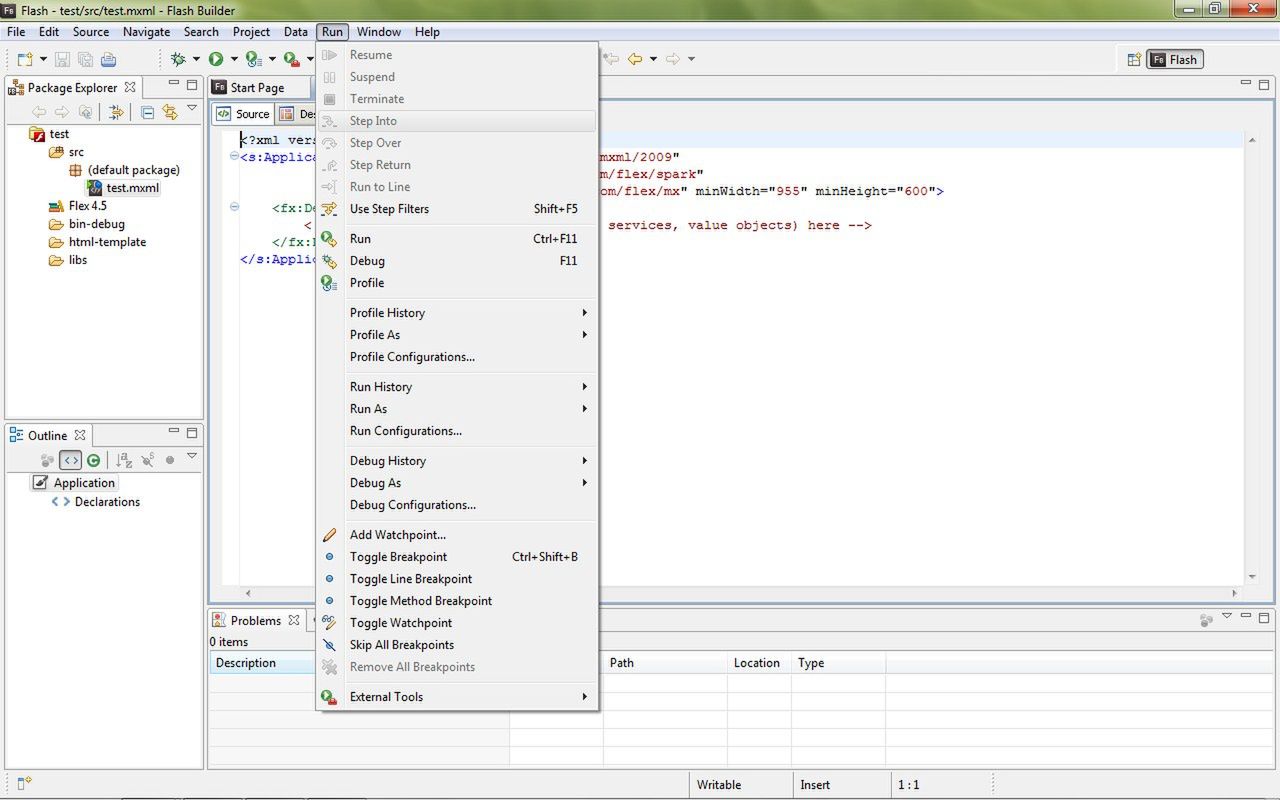
Task: Select the Flash perspective button
Action: [x=1174, y=60]
